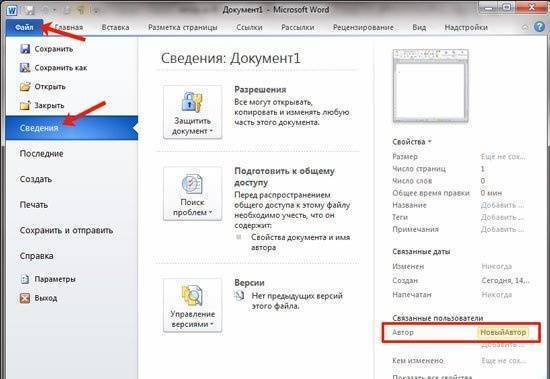Click the Число страниц property label
The image size is (550, 379).
(x=419, y=169)
